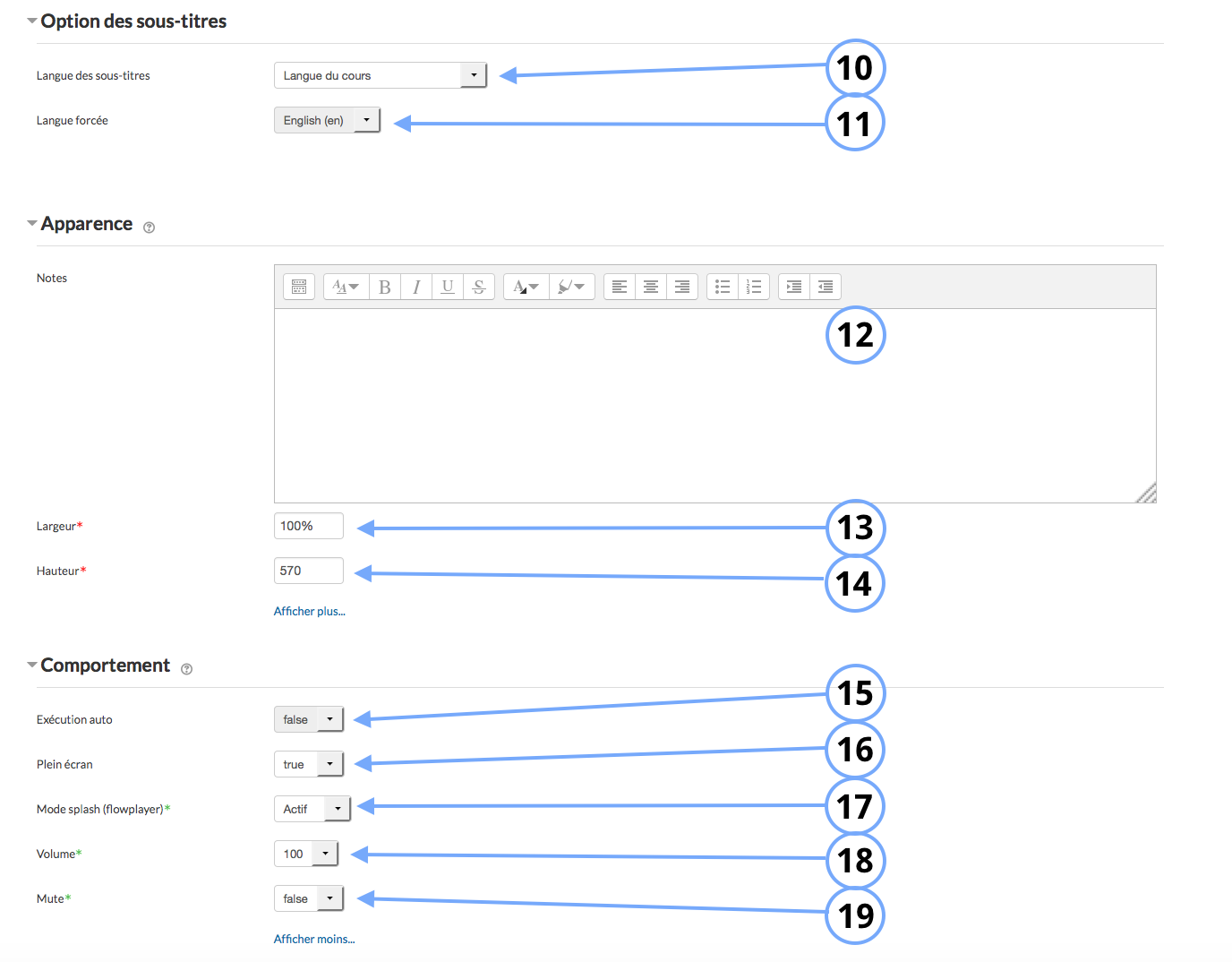Open the Langue des sous-titres dropdown
This screenshot has height=962, width=1232.
(x=380, y=75)
